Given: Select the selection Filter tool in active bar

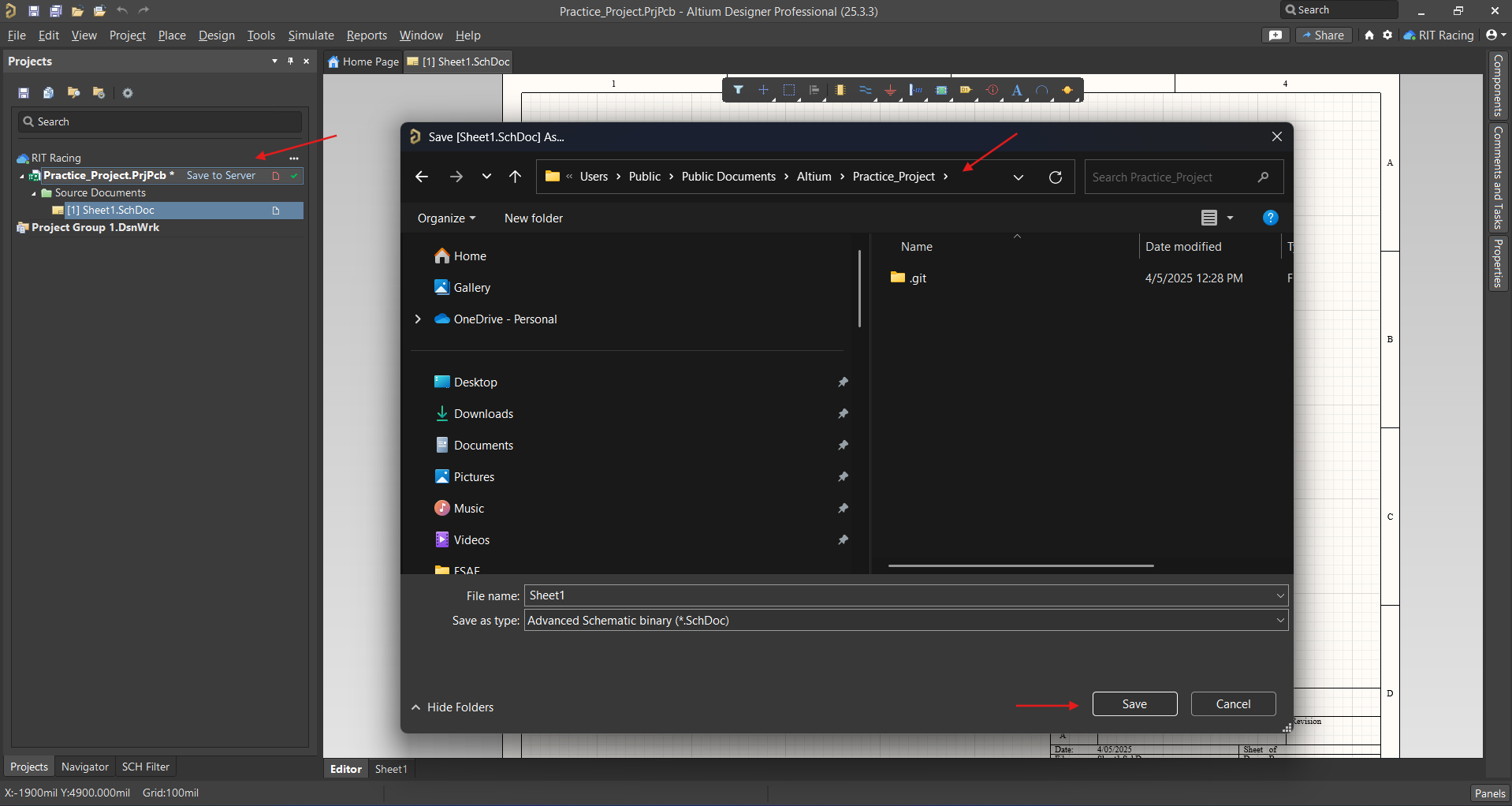Looking at the screenshot, I should [x=738, y=90].
